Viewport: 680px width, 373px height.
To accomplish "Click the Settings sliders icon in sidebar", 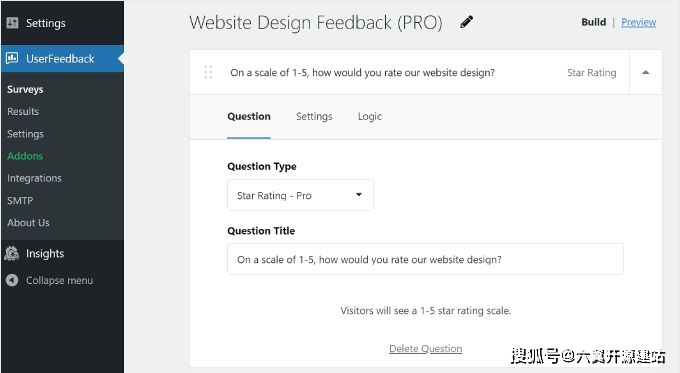I will coord(13,23).
